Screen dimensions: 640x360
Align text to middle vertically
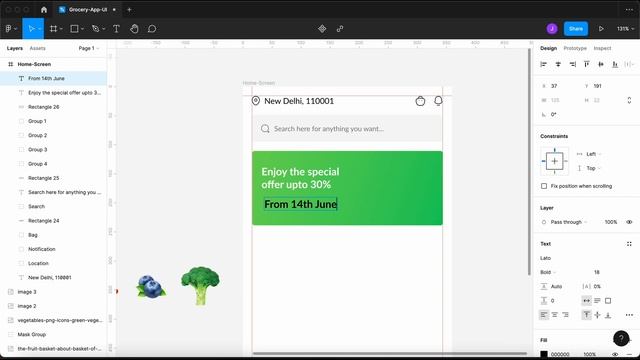click(x=597, y=315)
